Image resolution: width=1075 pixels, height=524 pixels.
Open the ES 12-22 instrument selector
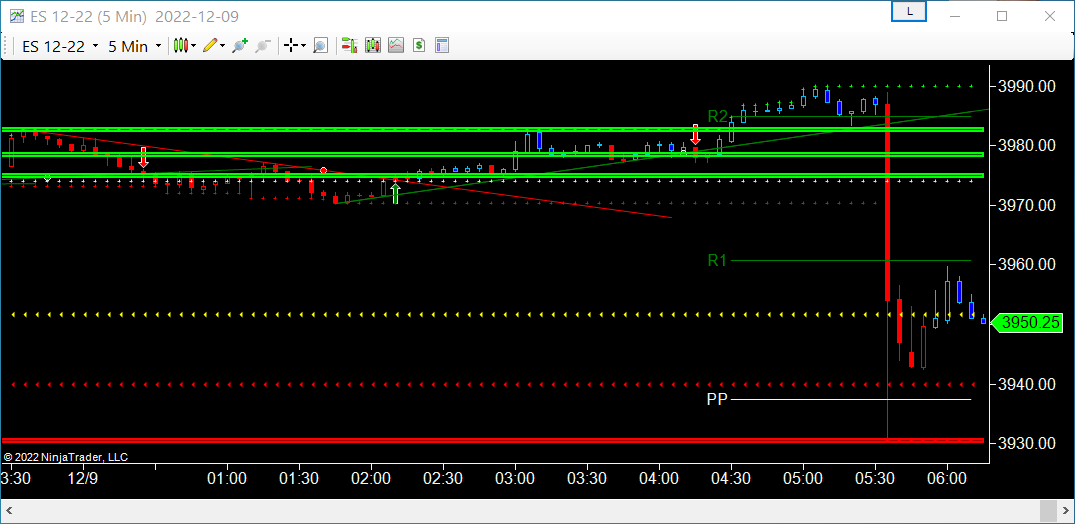(x=60, y=46)
